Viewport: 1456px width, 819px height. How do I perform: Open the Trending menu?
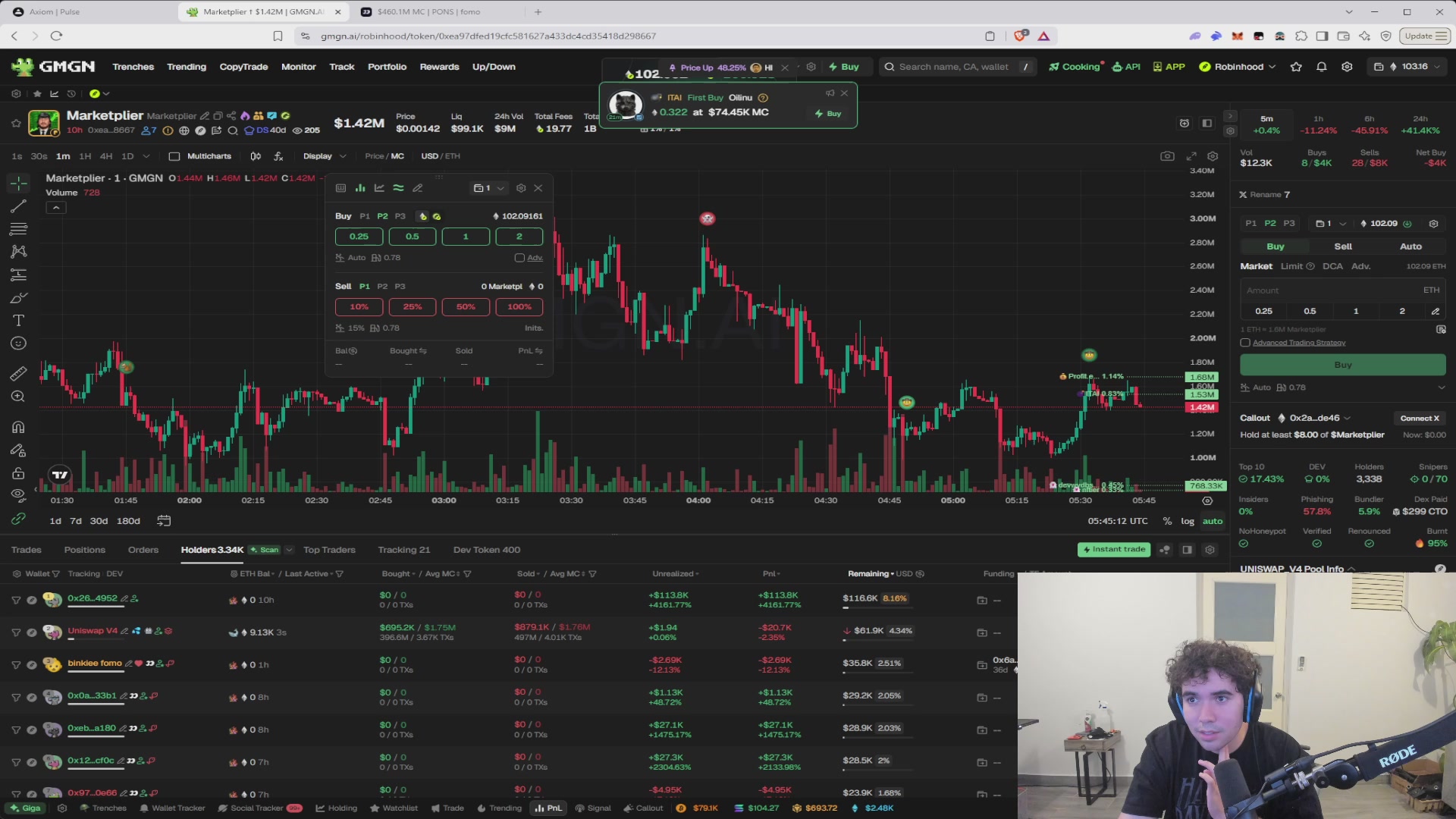pos(187,67)
